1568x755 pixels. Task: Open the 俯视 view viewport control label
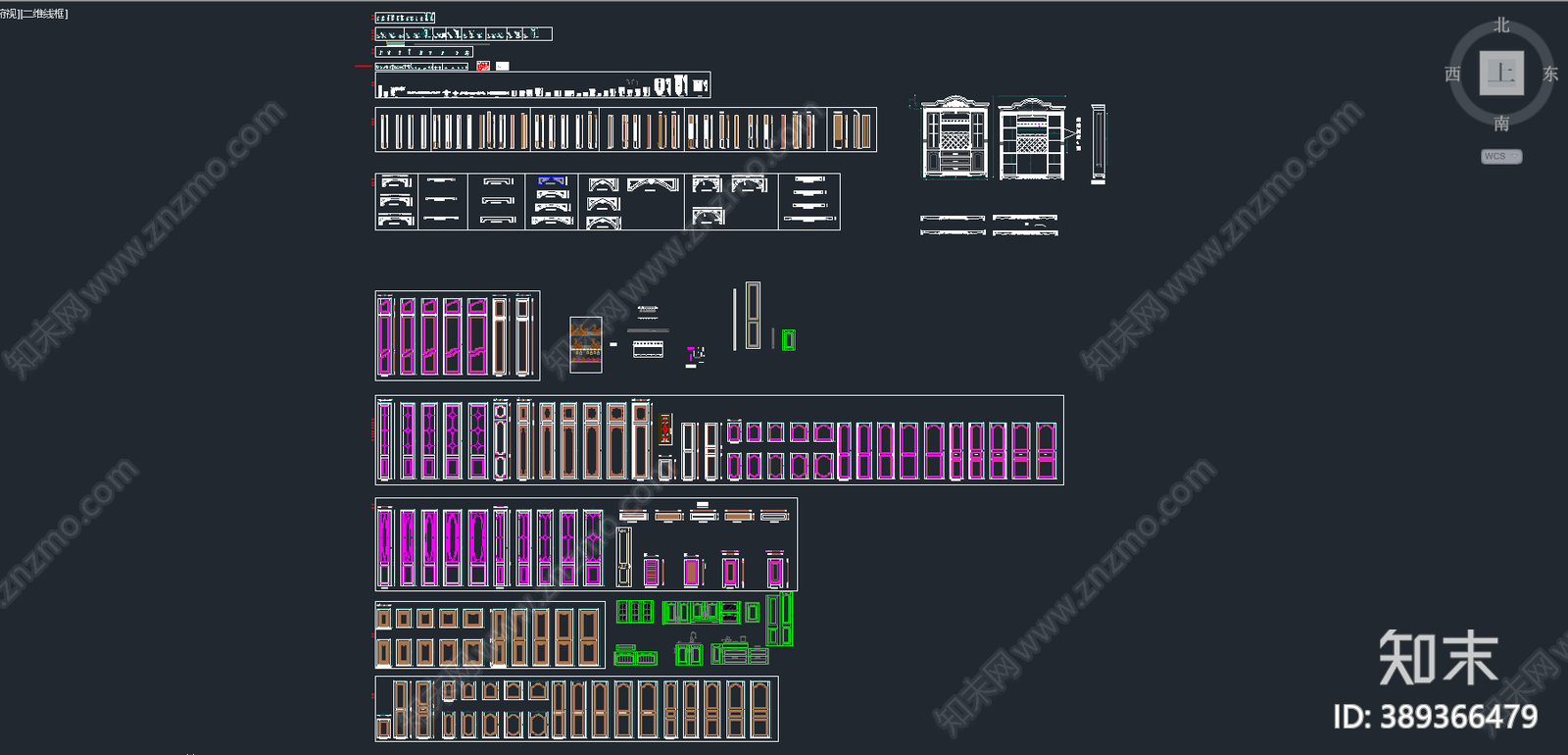(x=9, y=14)
